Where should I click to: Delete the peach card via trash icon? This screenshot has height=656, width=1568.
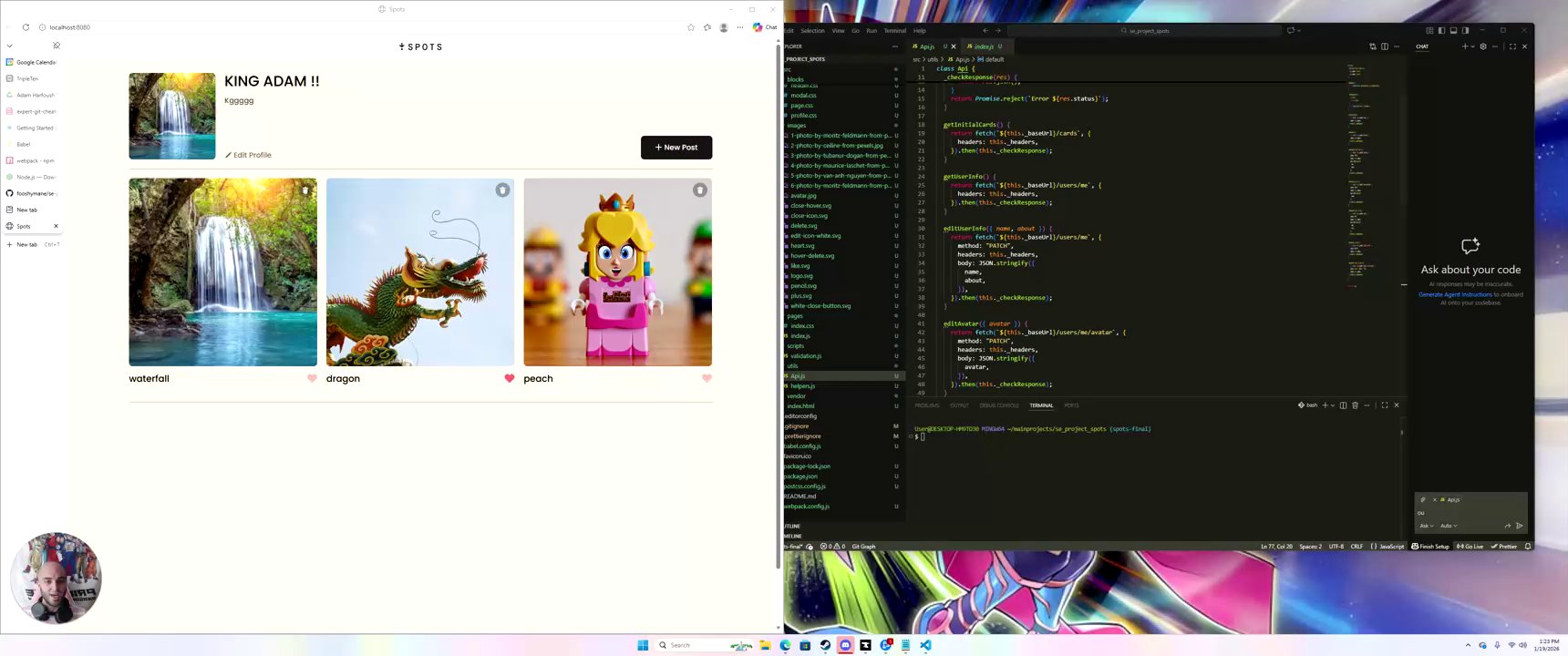[x=699, y=190]
